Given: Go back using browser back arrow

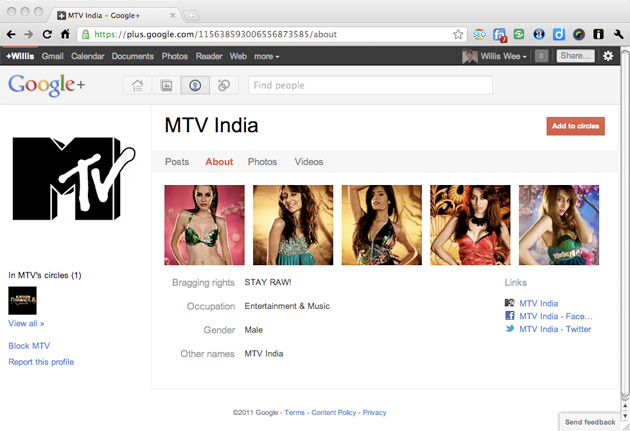Looking at the screenshot, I should pos(11,35).
